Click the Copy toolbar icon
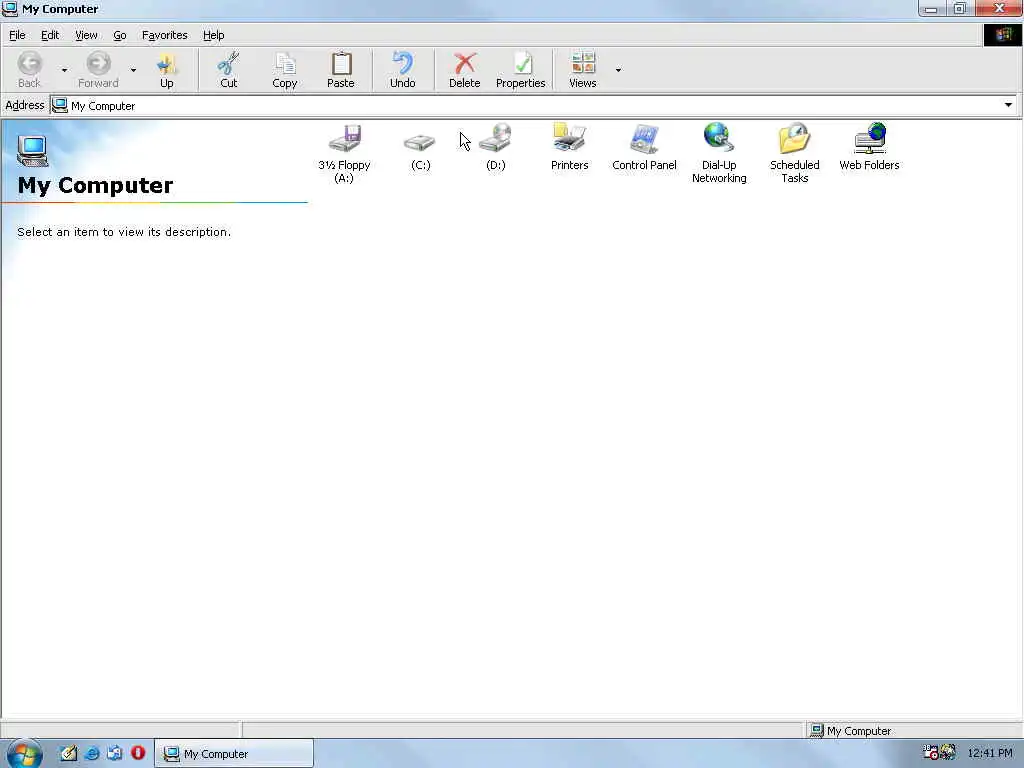The image size is (1024, 768). click(x=285, y=70)
